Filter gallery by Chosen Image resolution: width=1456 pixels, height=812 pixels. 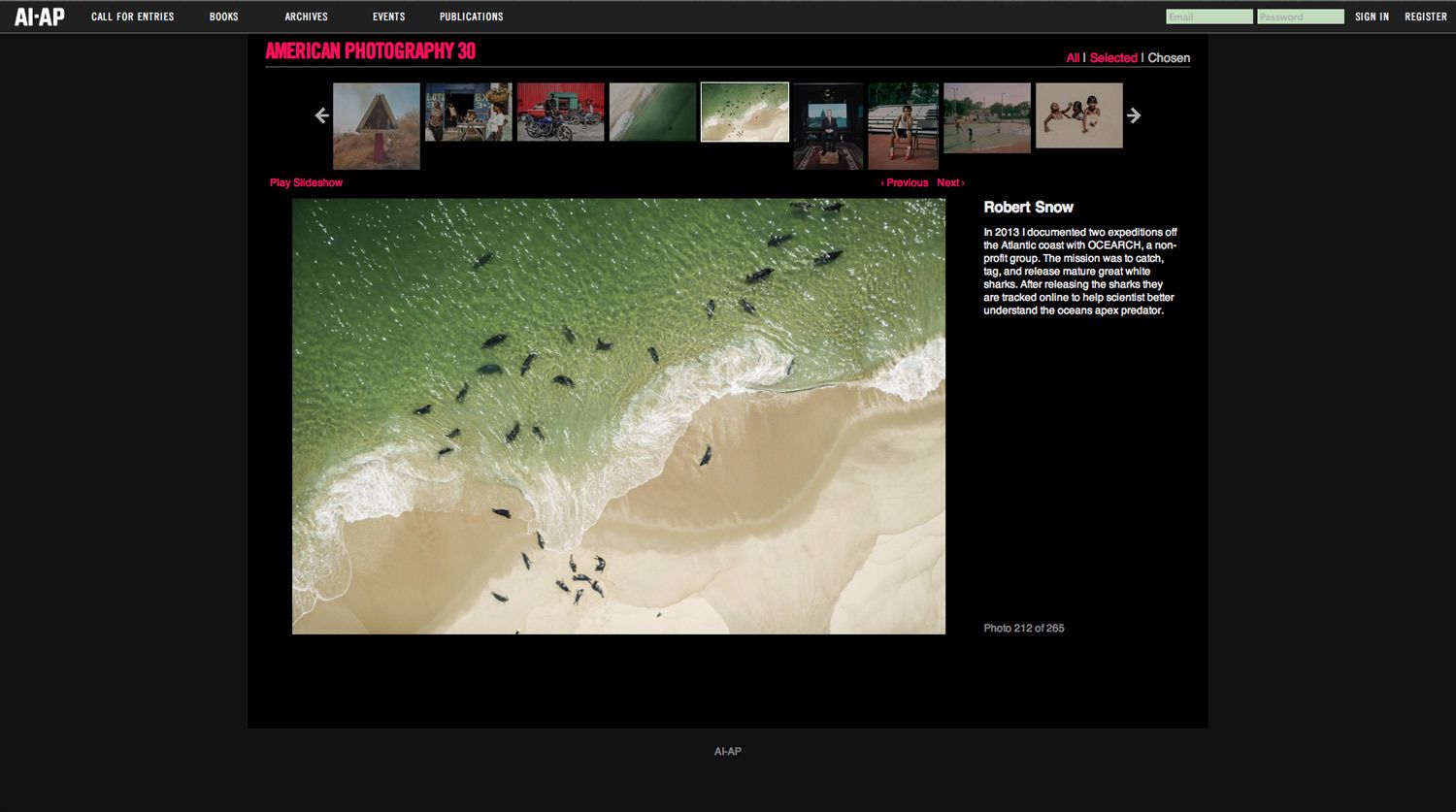click(1169, 58)
